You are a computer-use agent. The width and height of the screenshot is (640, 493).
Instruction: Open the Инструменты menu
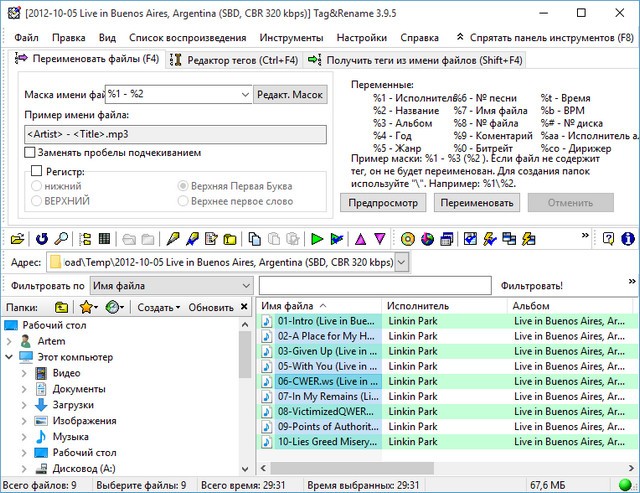click(290, 37)
